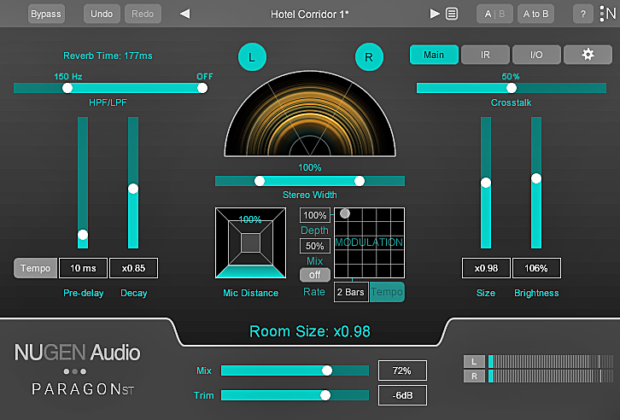Click the NUGEN N logo icon
The width and height of the screenshot is (620, 420).
click(x=608, y=14)
